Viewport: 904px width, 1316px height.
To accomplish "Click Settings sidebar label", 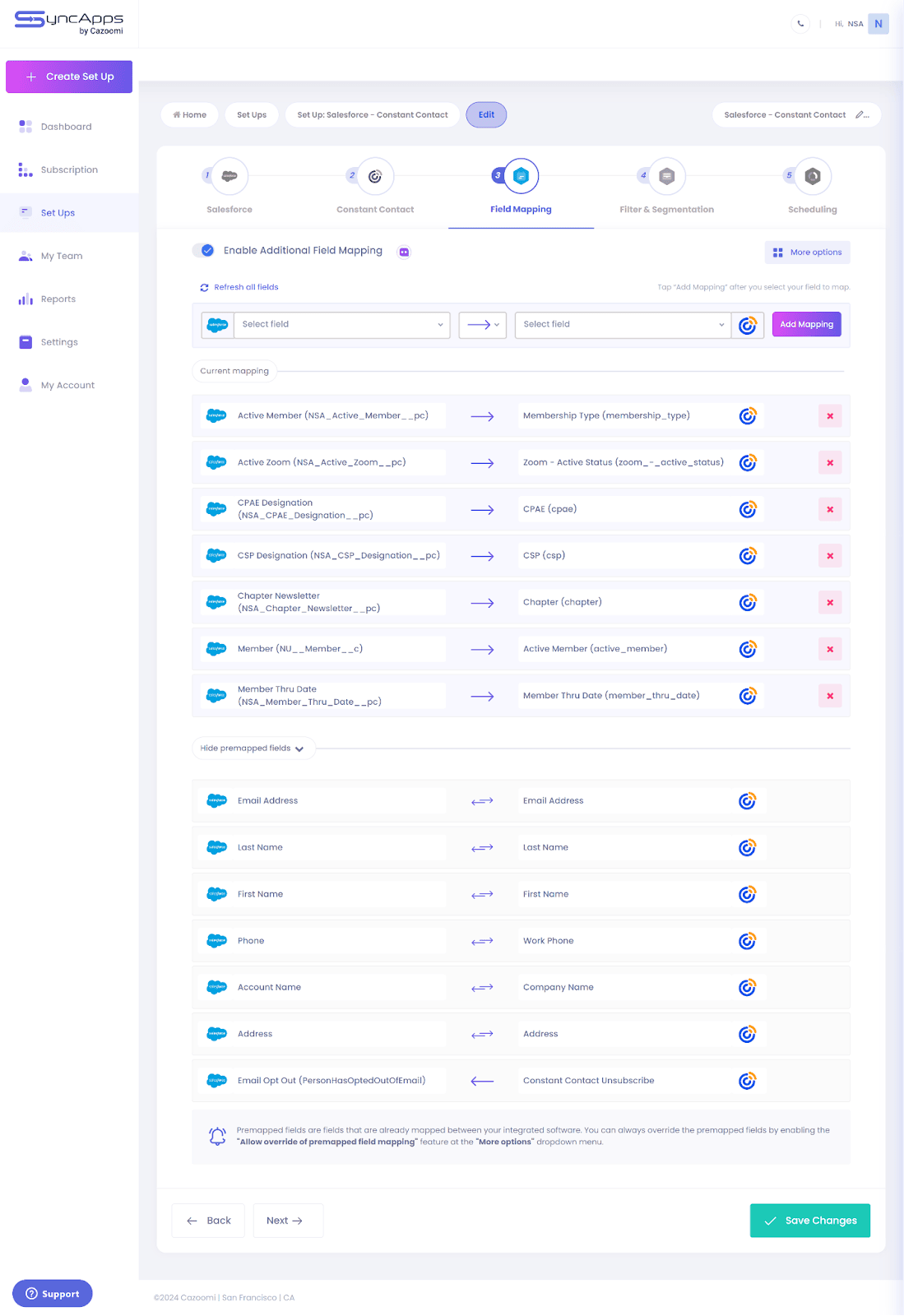I will (x=59, y=342).
